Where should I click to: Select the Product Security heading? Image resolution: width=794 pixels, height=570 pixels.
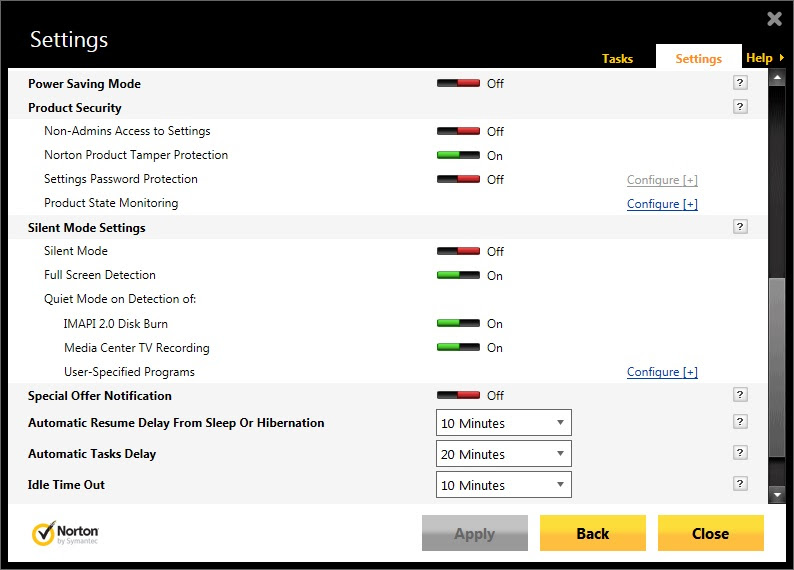(x=74, y=108)
